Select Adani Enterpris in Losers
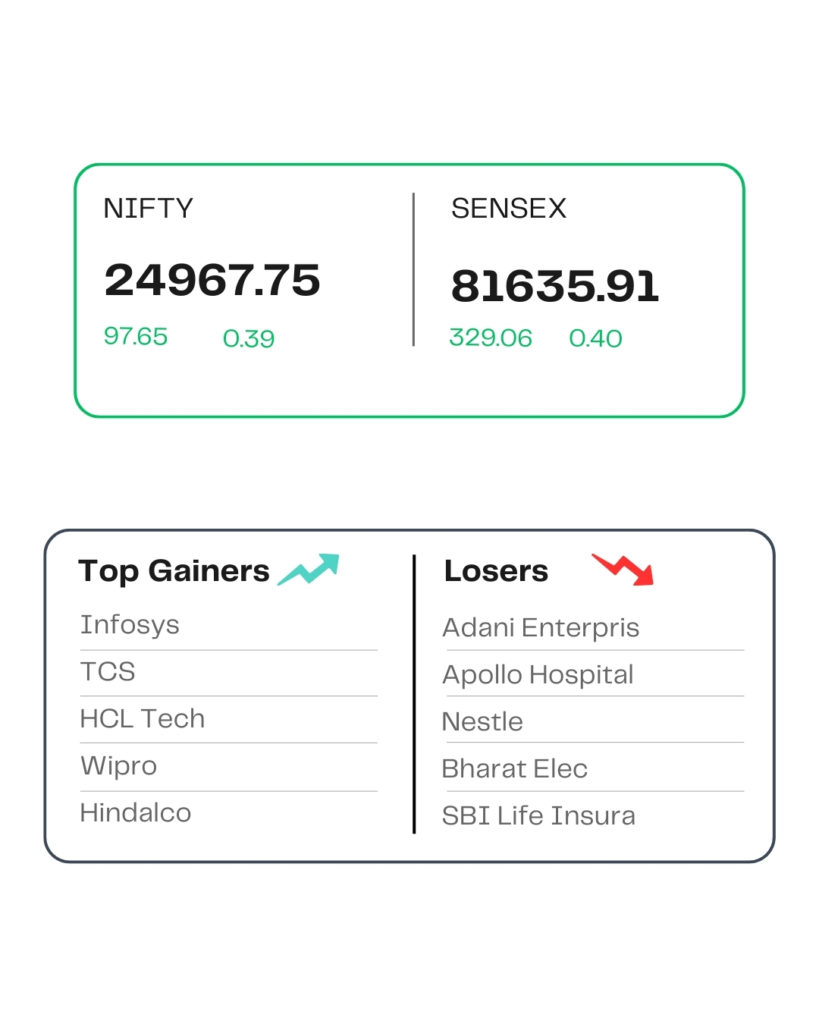 (541, 628)
